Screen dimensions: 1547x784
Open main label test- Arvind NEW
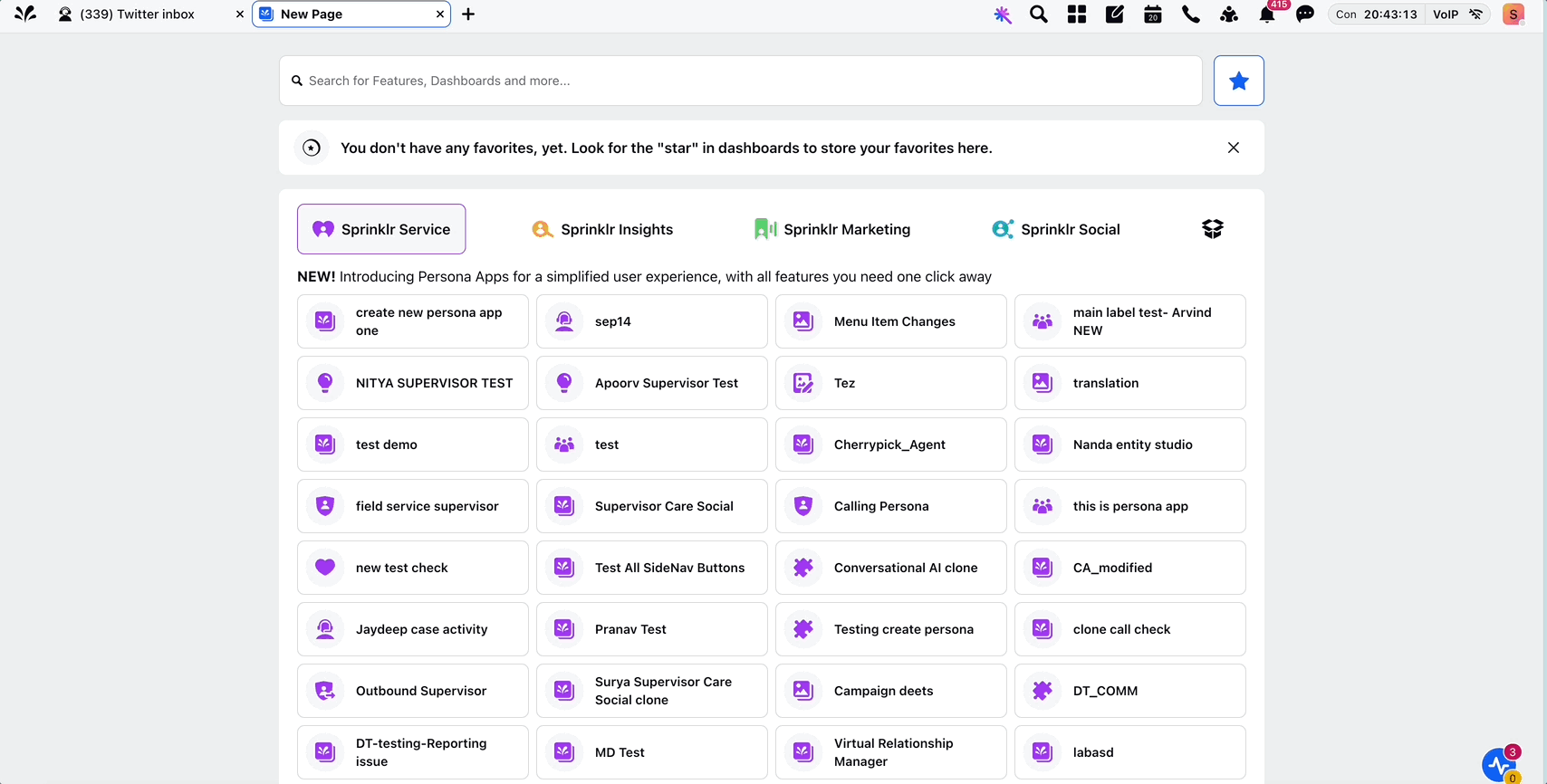click(1129, 321)
